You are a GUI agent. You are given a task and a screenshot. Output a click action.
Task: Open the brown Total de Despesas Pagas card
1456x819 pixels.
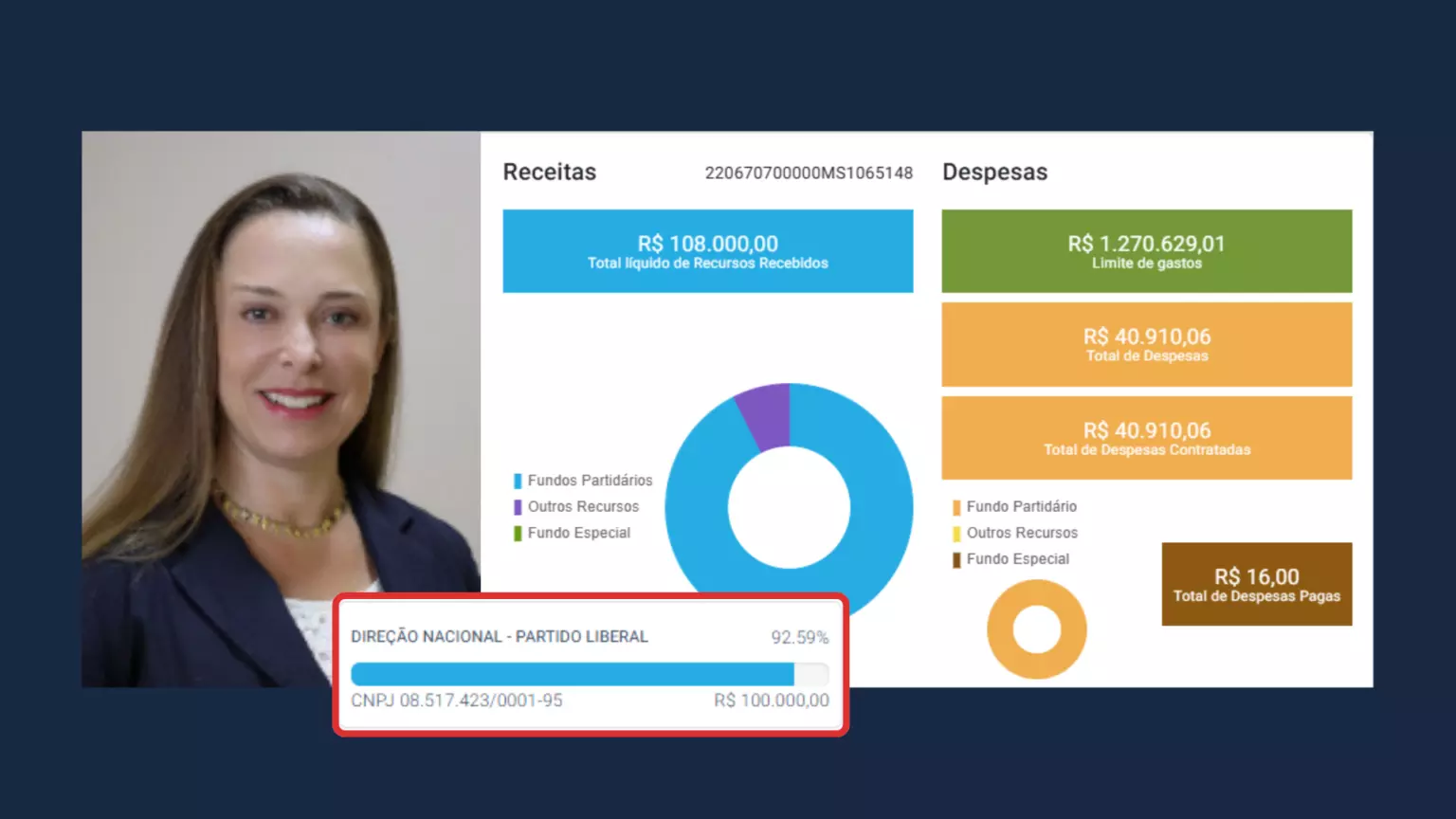tap(1256, 584)
